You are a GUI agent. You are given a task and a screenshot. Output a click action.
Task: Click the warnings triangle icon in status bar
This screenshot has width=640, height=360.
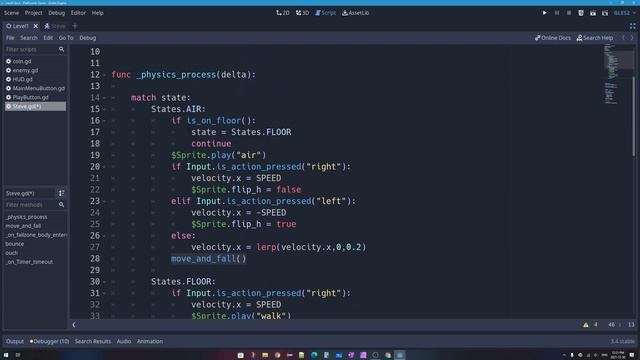tap(586, 325)
